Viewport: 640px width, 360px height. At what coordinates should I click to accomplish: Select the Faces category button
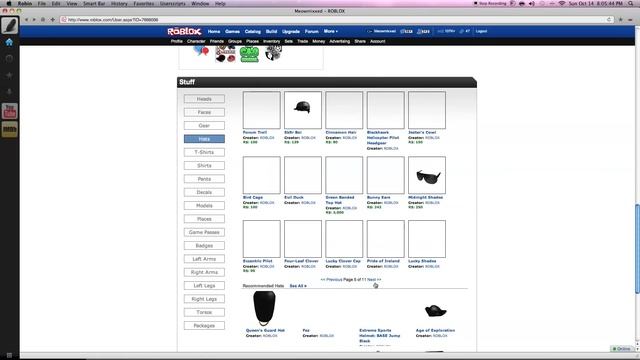click(x=204, y=112)
